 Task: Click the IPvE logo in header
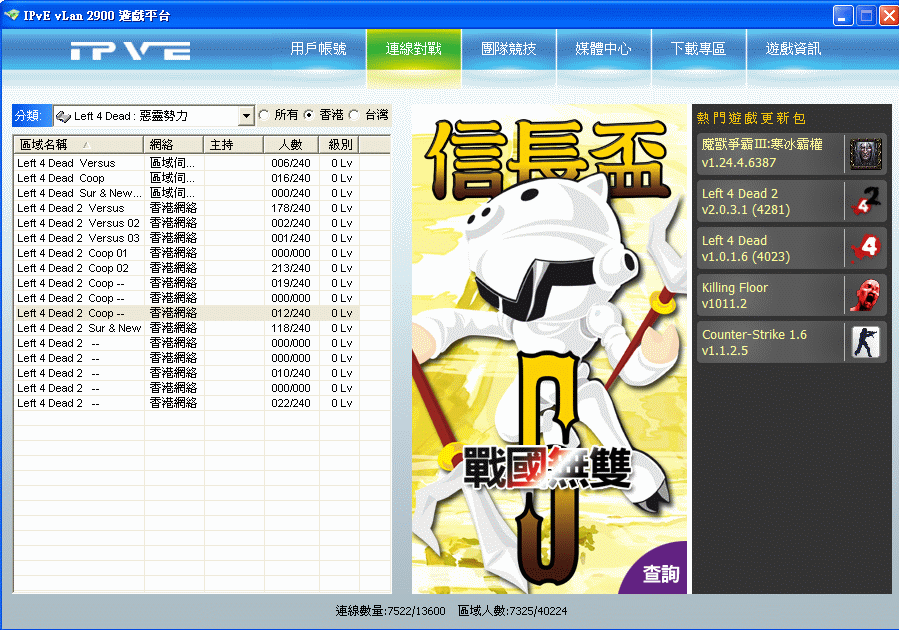(x=131, y=51)
